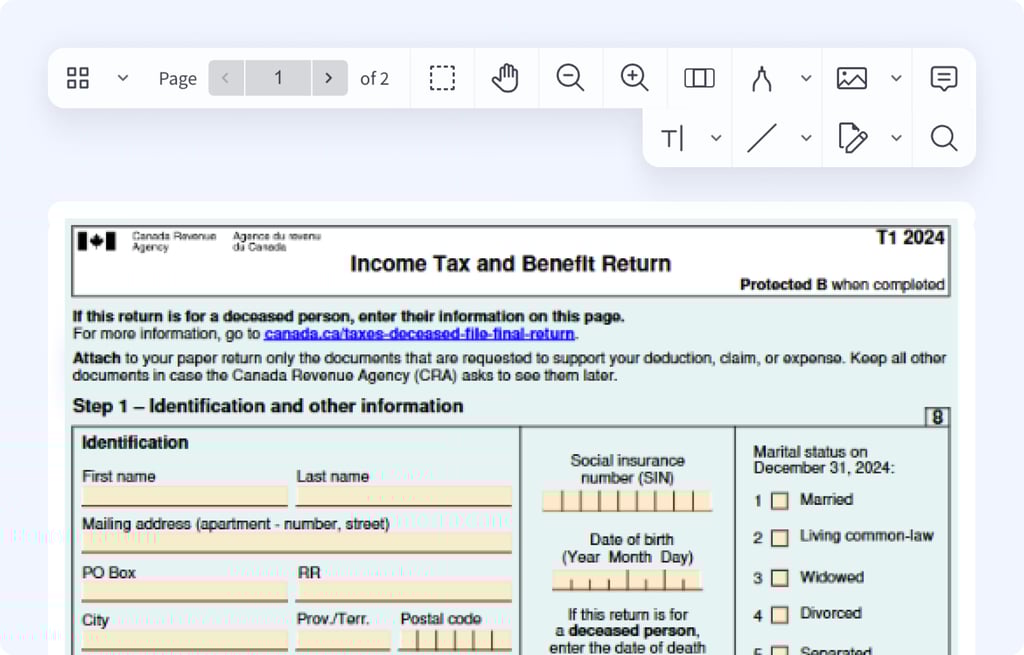Click the zoom in magnifier
The width and height of the screenshot is (1024, 655).
click(634, 78)
